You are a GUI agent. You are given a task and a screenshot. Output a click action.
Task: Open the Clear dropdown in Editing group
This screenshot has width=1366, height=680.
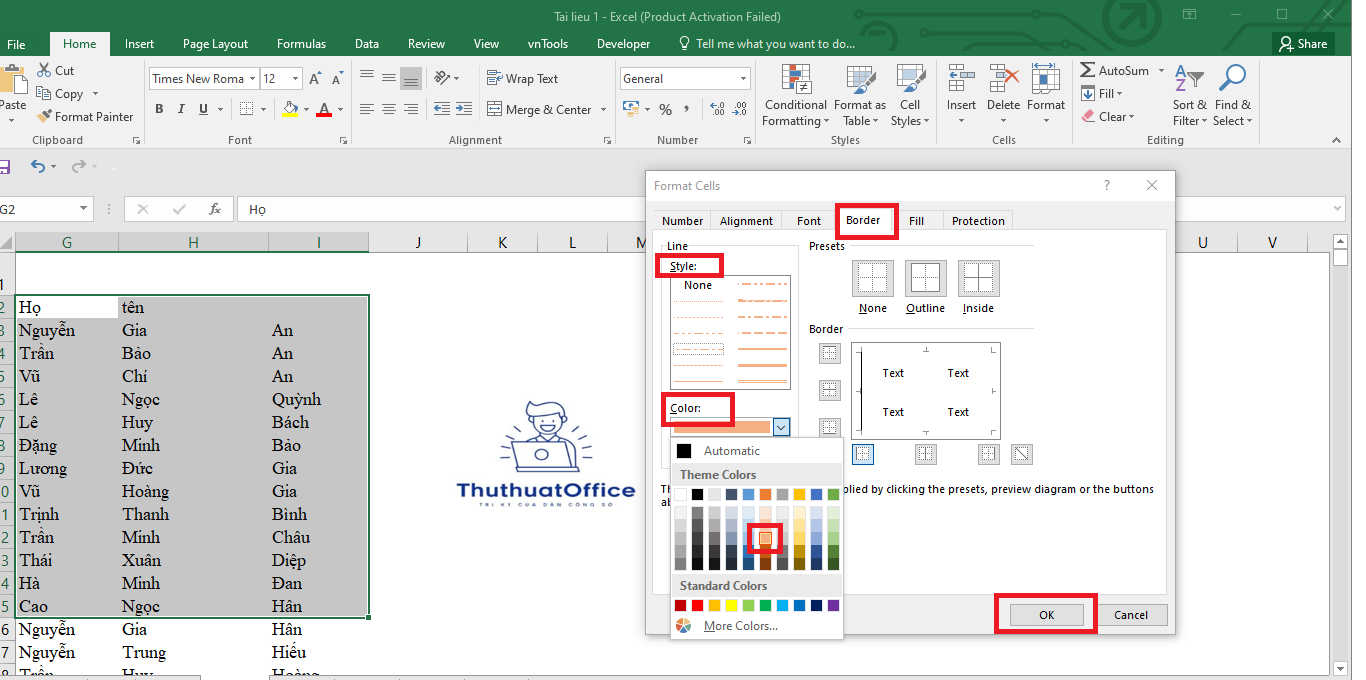pos(1108,117)
